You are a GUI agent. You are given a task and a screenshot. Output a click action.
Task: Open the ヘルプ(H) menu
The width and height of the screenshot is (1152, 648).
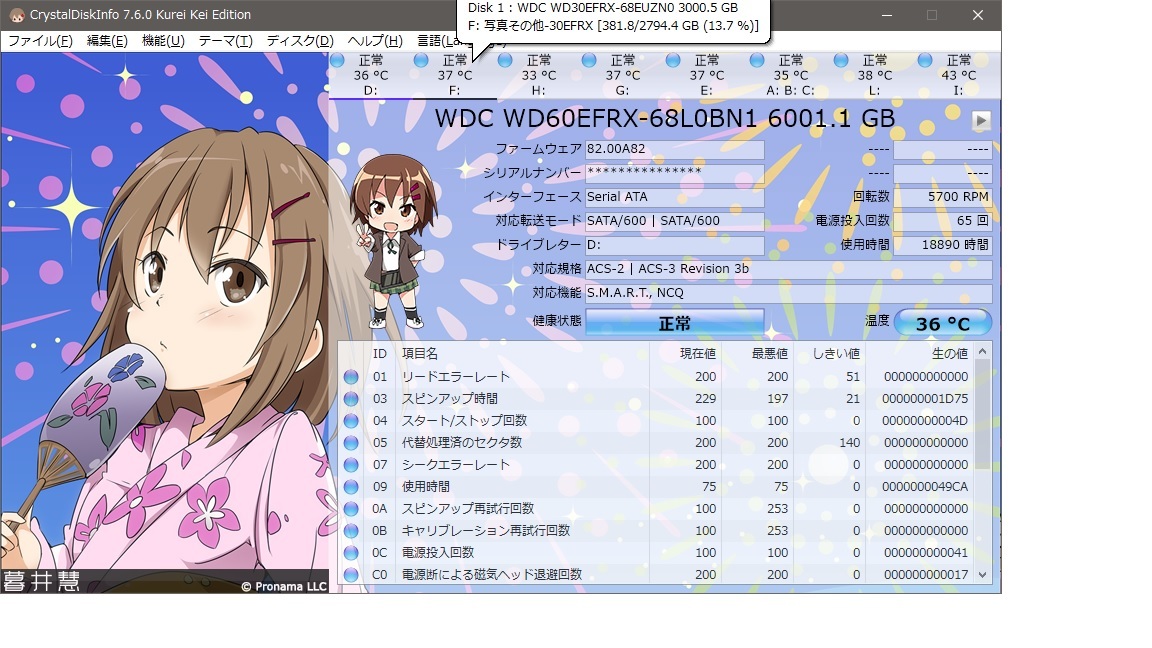point(375,41)
